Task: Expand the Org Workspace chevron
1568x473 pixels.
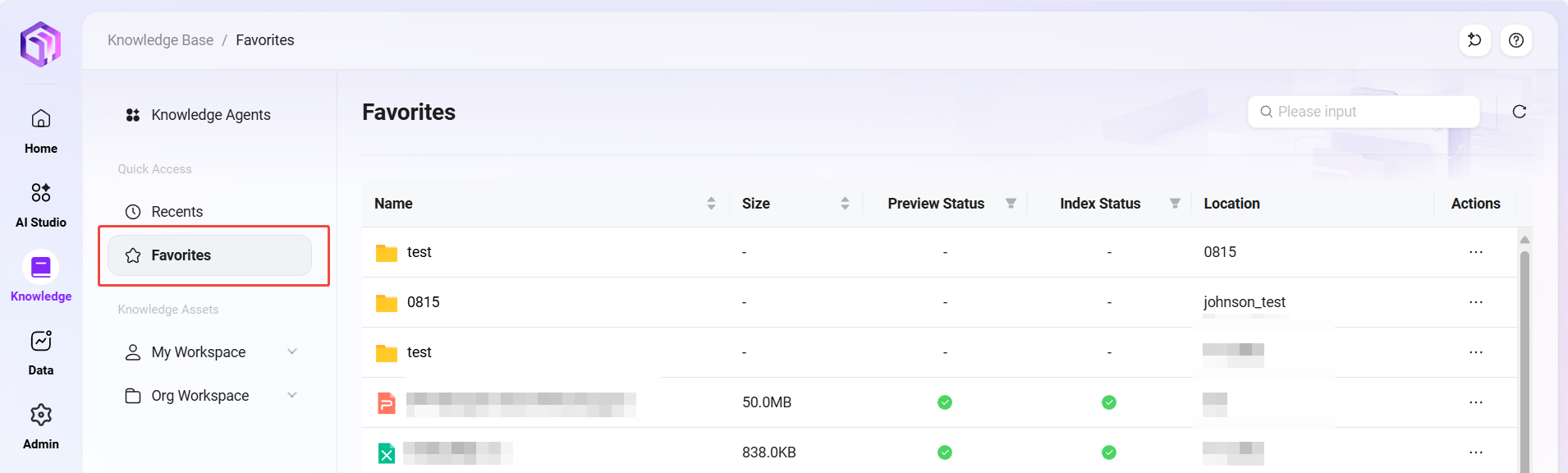Action: tap(291, 396)
